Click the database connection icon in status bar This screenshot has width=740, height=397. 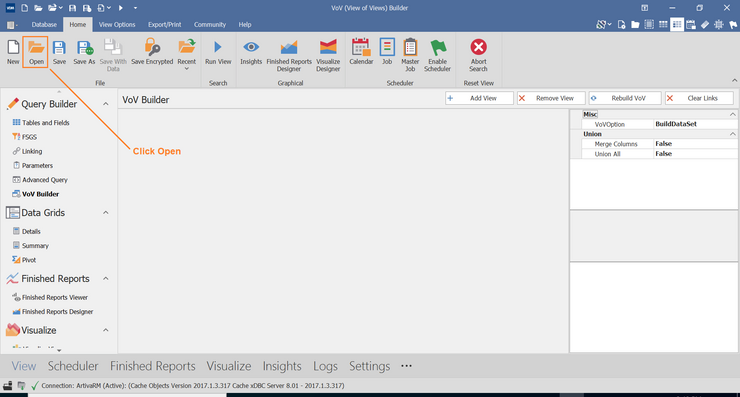pyautogui.click(x=21, y=386)
